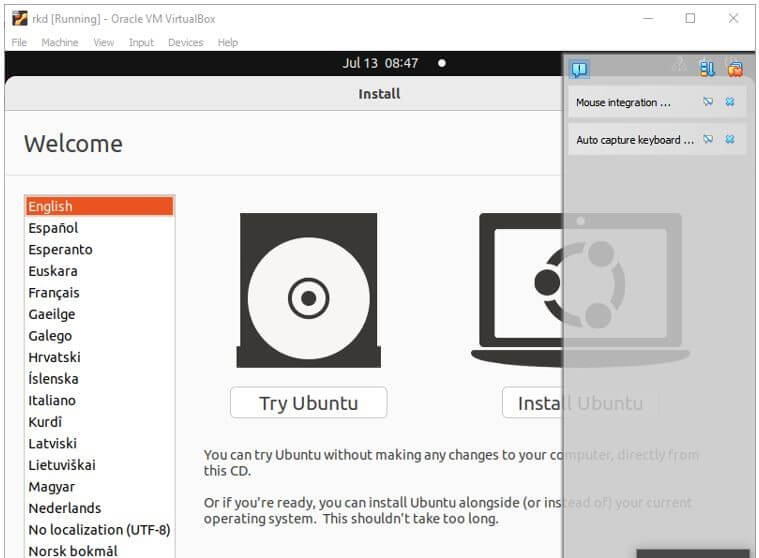759x558 pixels.
Task: Click the delete all notifications icon
Action: point(735,69)
